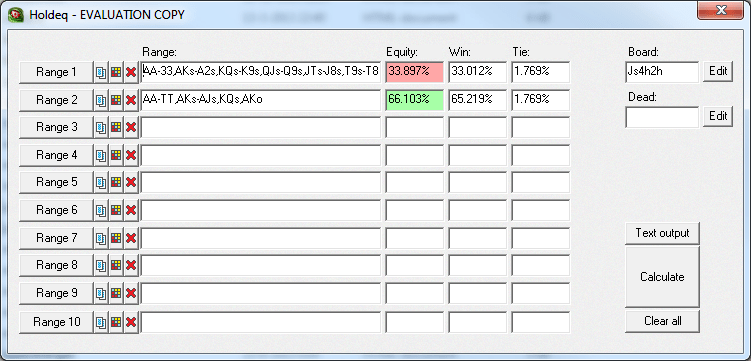
Task: Click the Range 4 button
Action: [x=56, y=155]
